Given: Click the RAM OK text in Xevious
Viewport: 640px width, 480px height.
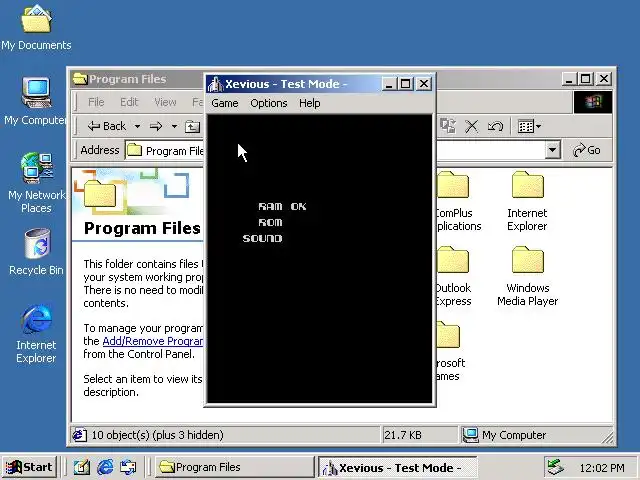Looking at the screenshot, I should (282, 207).
